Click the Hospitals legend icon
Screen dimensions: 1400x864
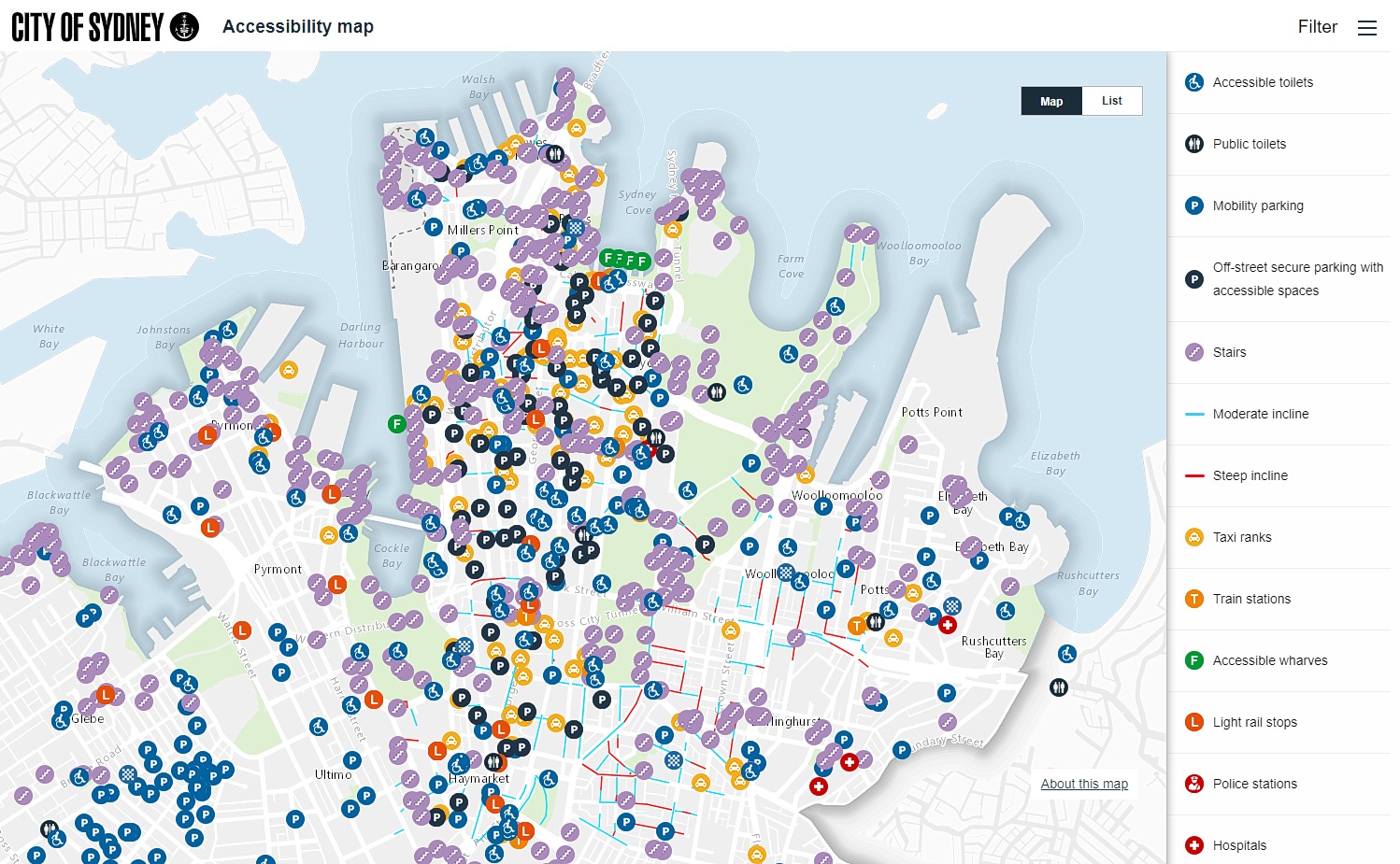[x=1193, y=844]
